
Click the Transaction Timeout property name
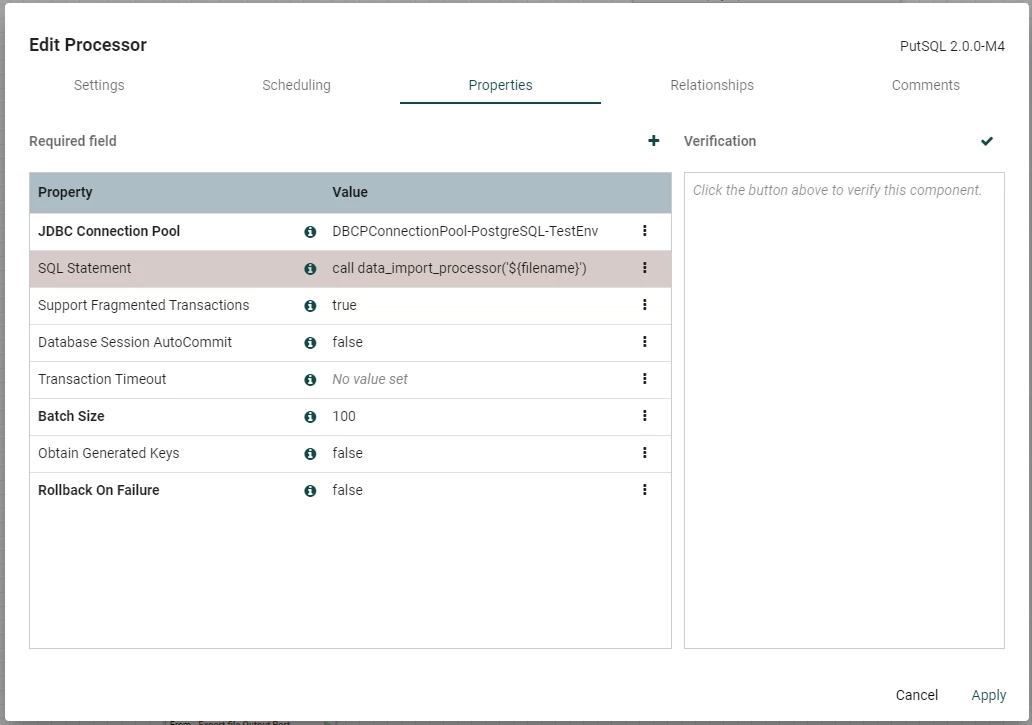[x=102, y=379]
